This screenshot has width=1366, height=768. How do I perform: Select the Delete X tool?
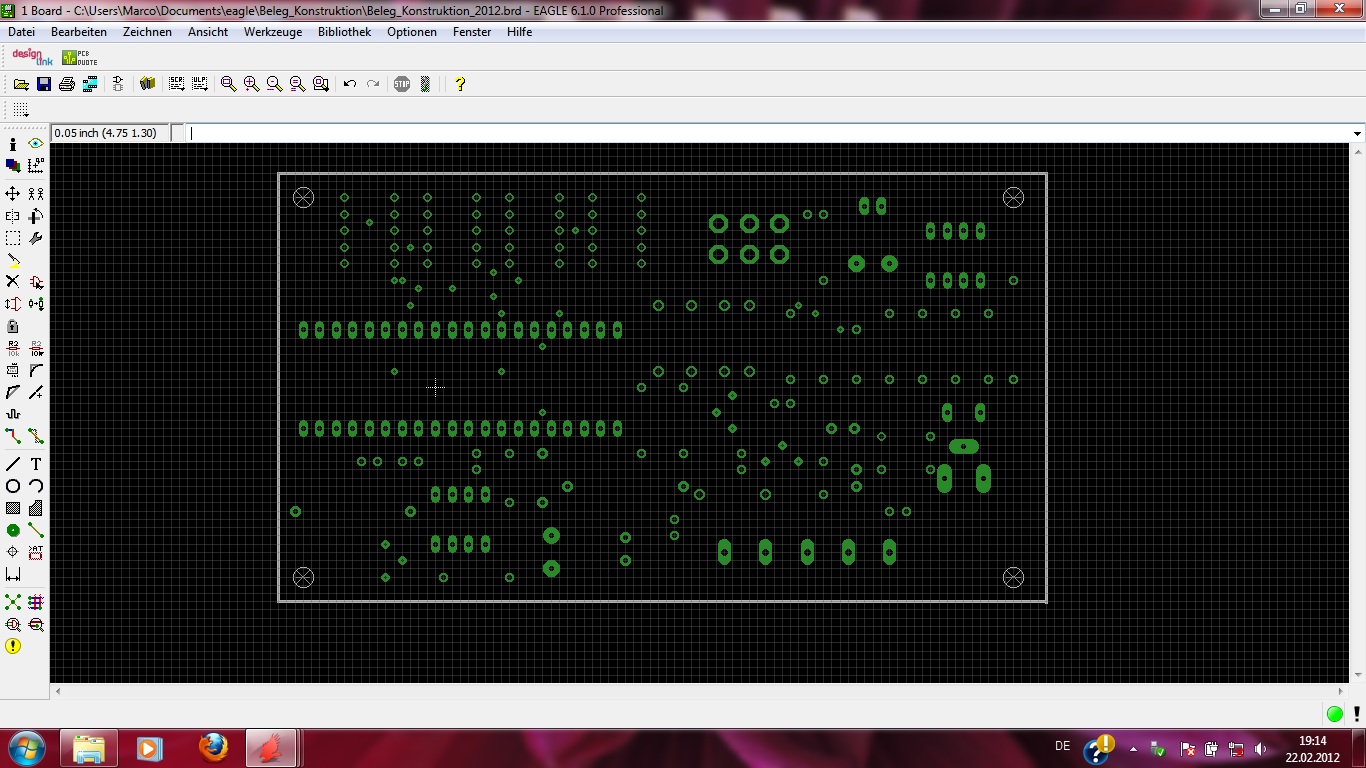(13, 282)
